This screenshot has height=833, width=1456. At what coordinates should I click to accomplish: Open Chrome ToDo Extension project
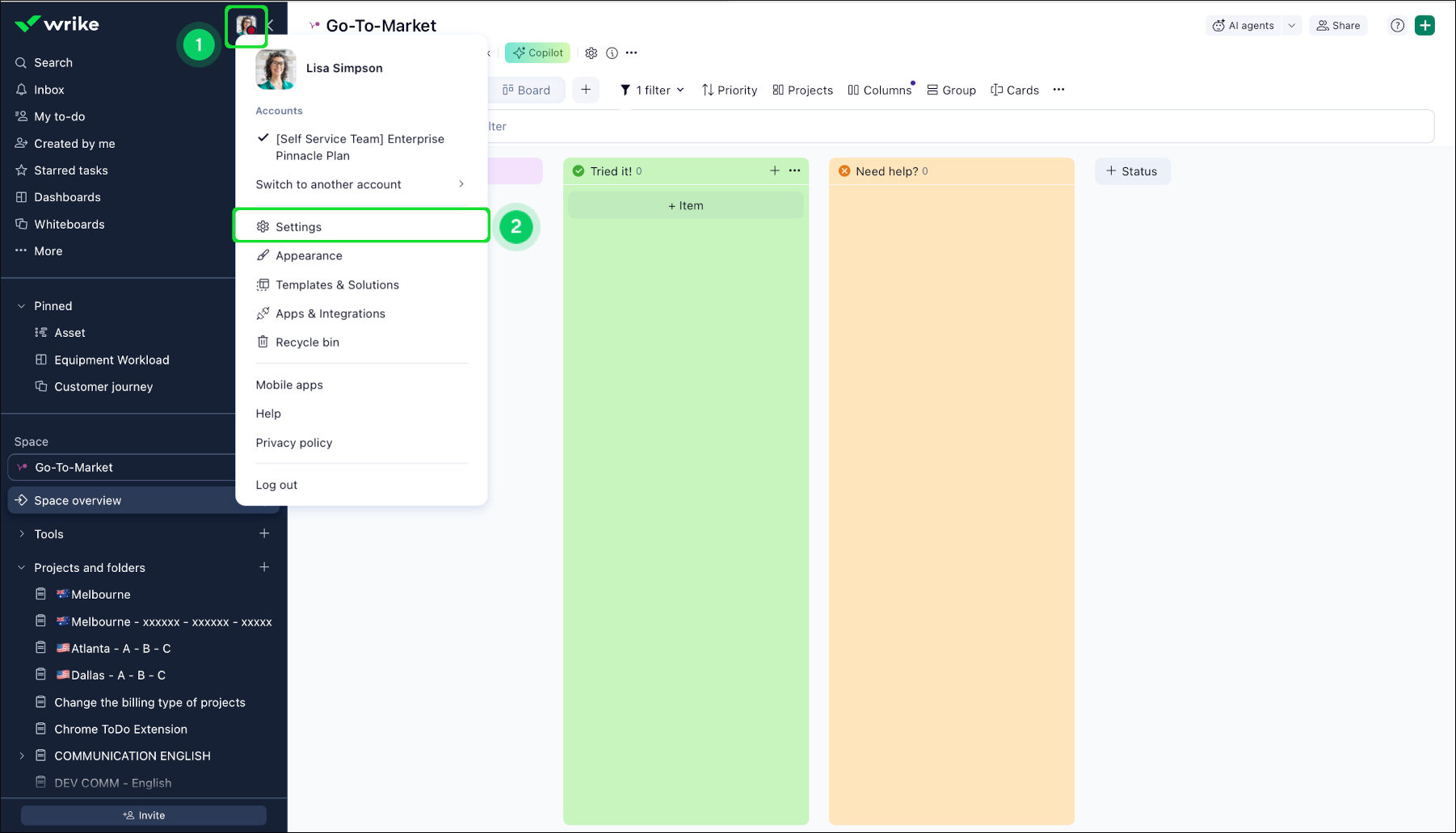point(120,730)
